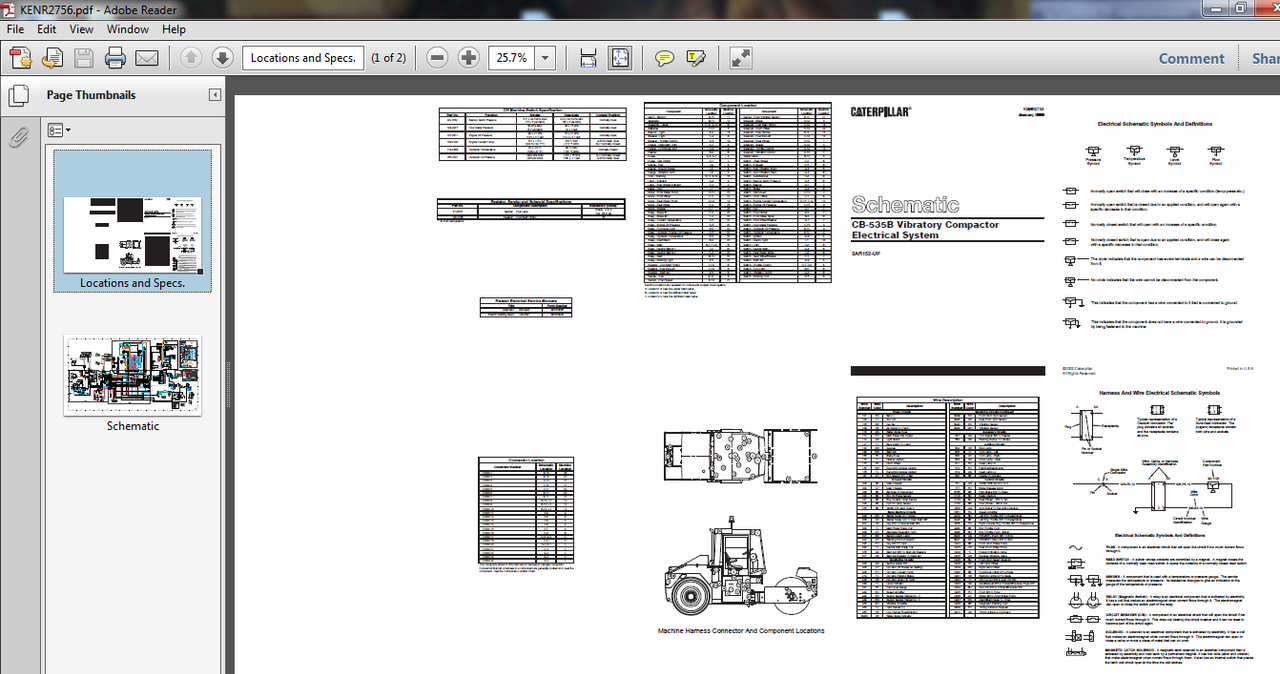Open the Edit menu
1280x674 pixels.
(47, 30)
